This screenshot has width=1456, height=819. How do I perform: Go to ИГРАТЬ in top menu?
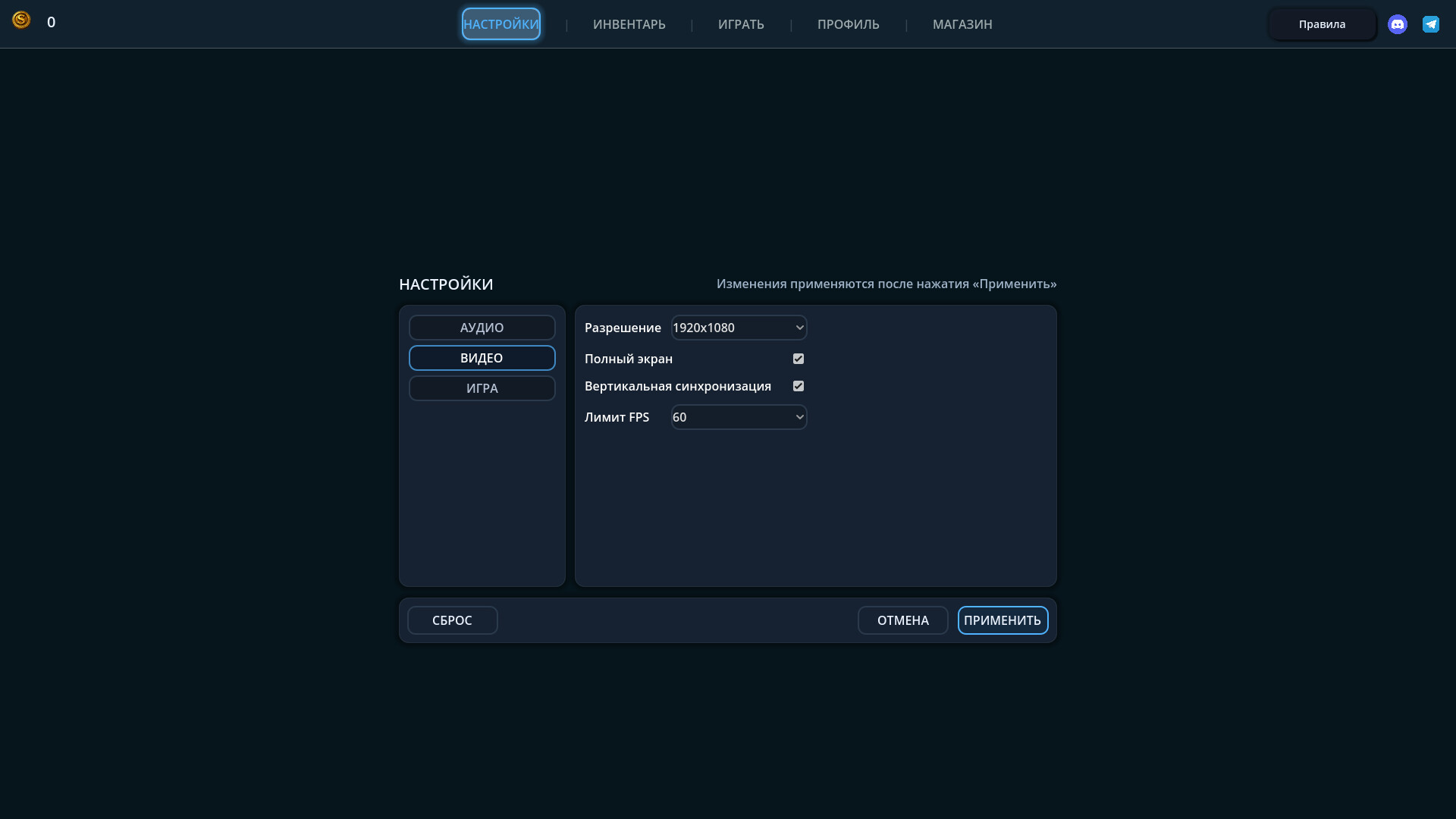coord(741,24)
